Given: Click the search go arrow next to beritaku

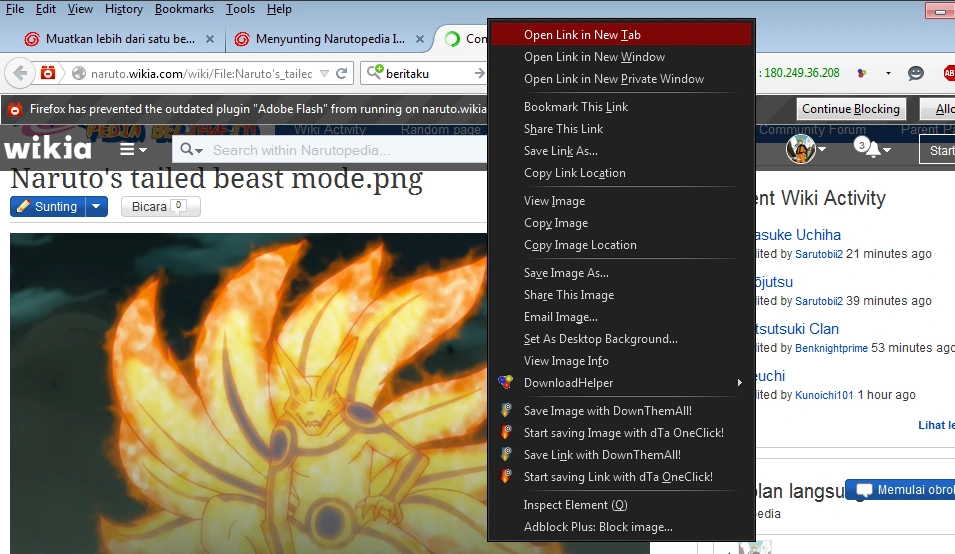Looking at the screenshot, I should tap(479, 73).
